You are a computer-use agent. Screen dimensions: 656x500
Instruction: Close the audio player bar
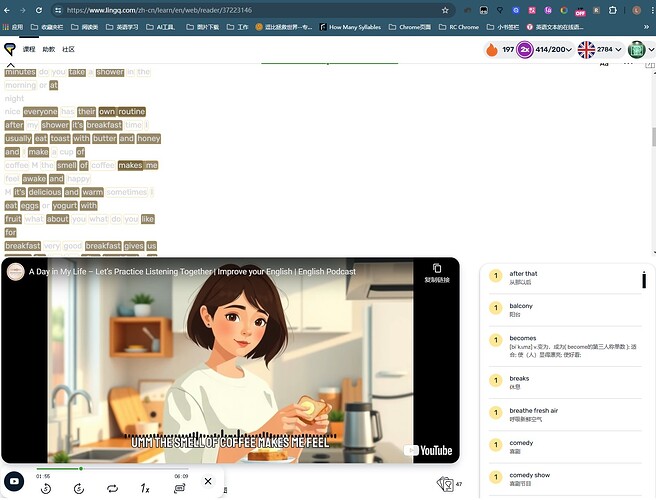208,481
